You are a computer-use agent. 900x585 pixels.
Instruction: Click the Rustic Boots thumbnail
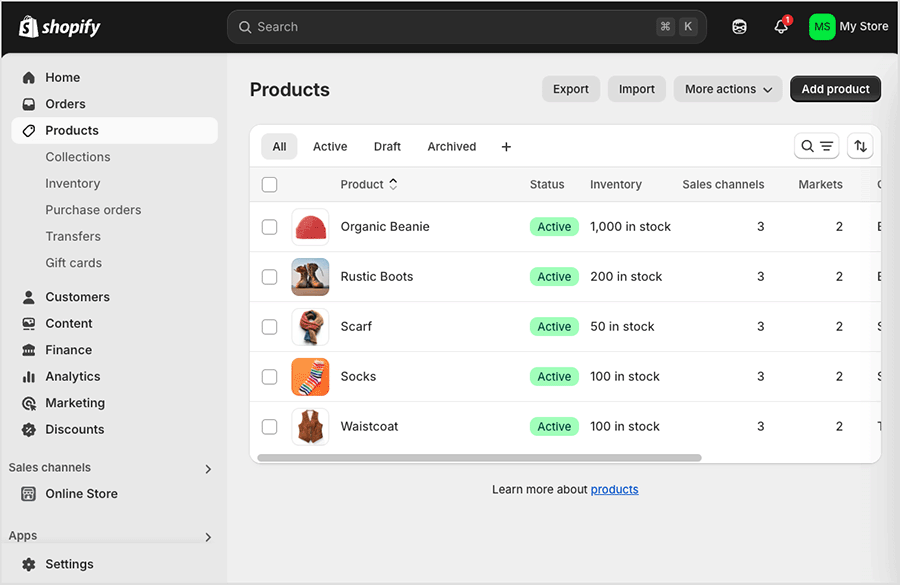click(x=310, y=277)
